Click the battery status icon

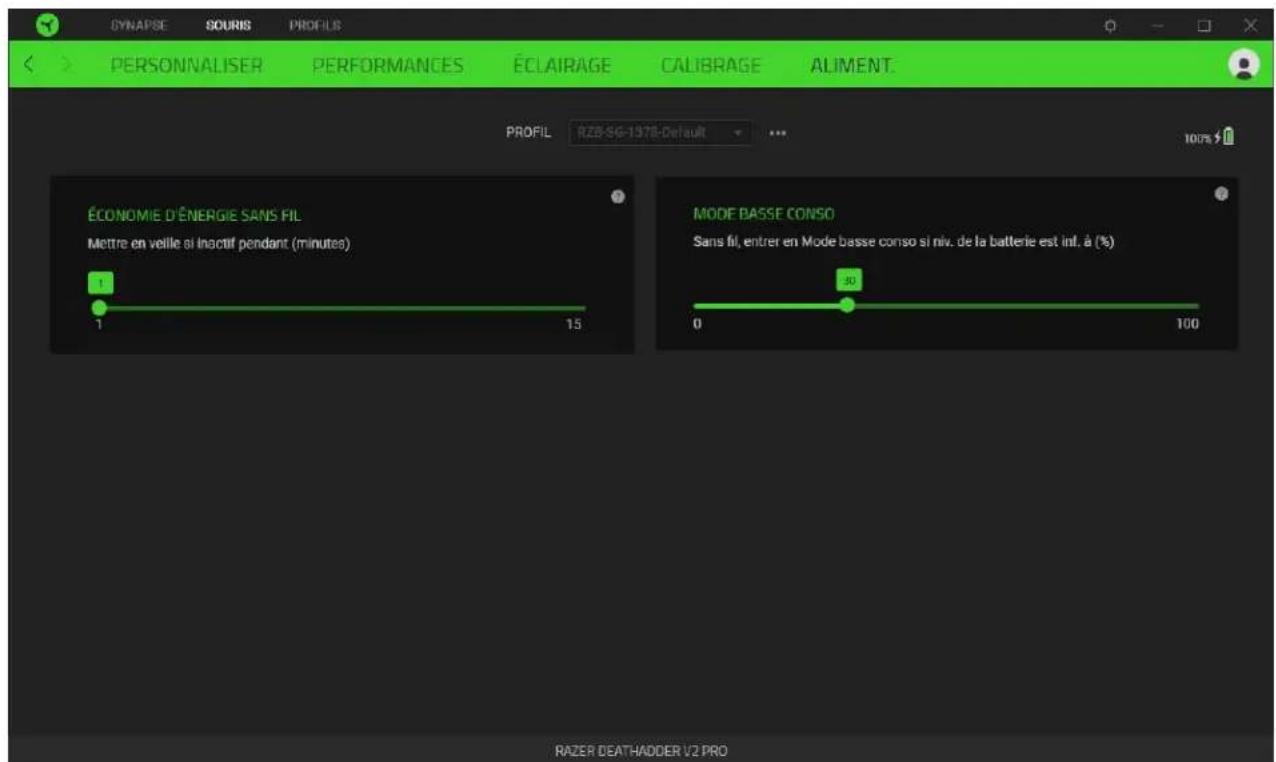[1228, 136]
